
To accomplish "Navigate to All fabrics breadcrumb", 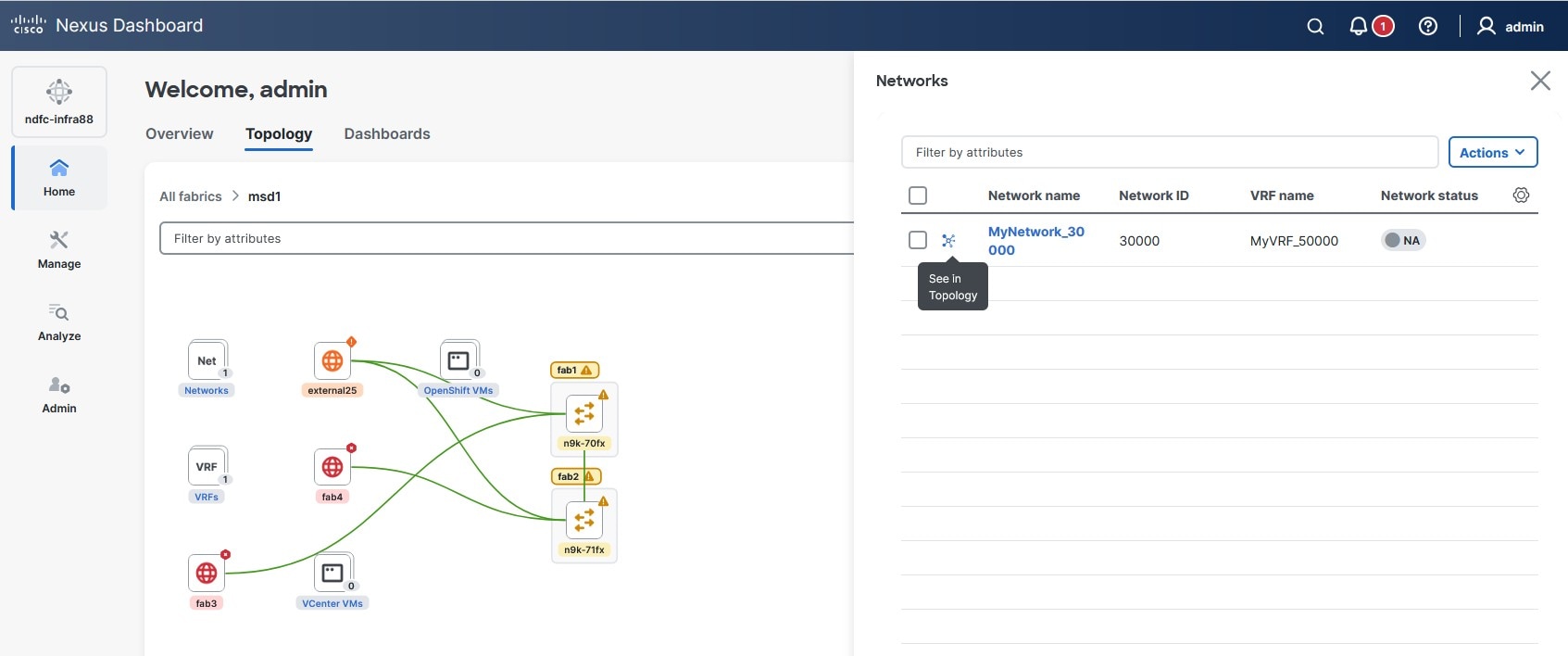I will coord(191,196).
